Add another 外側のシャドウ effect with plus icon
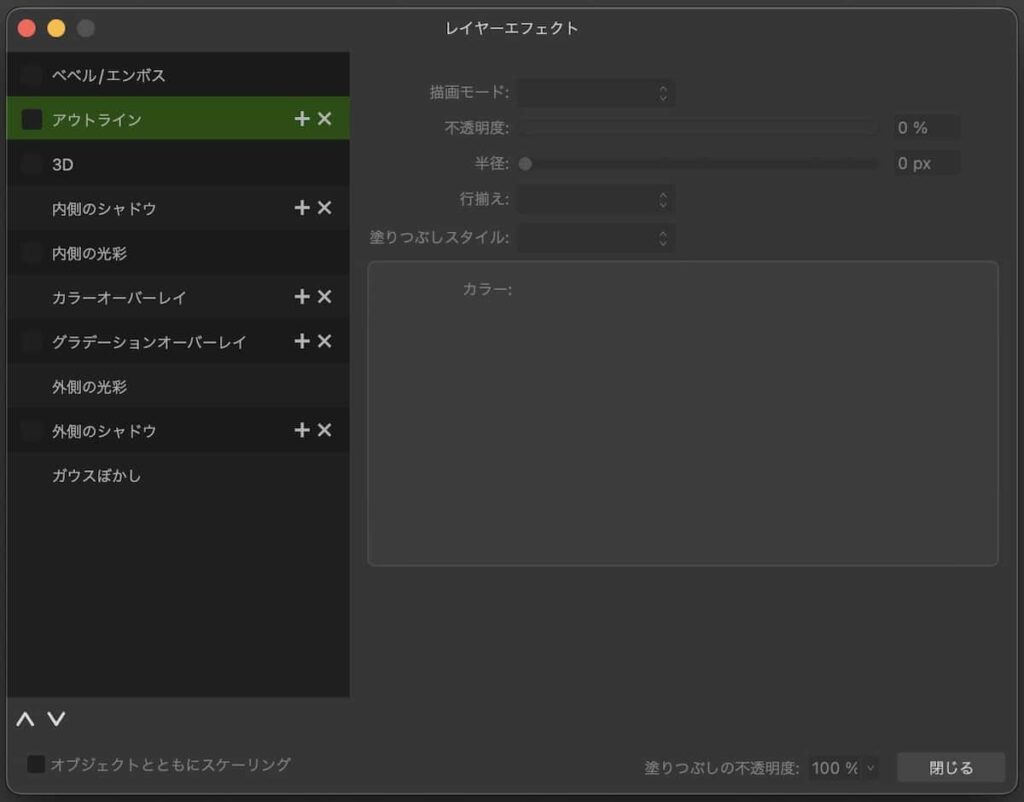 point(302,430)
